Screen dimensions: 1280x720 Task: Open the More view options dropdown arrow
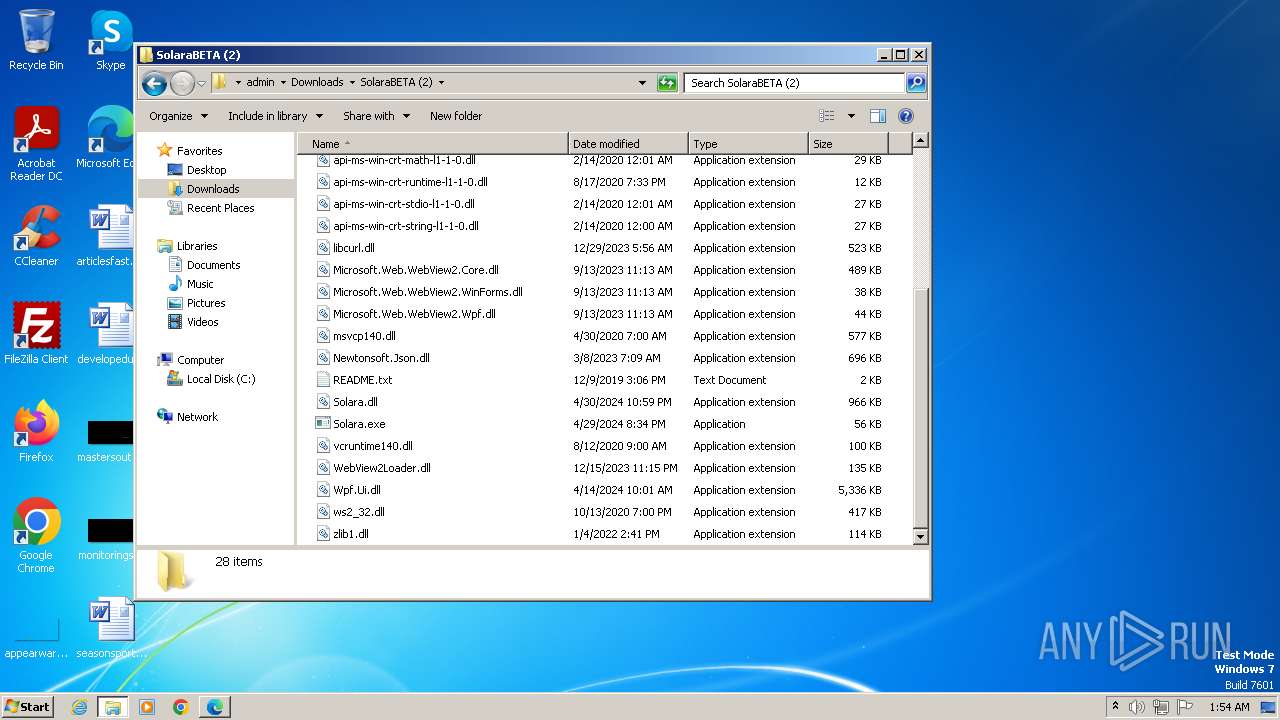coord(851,116)
